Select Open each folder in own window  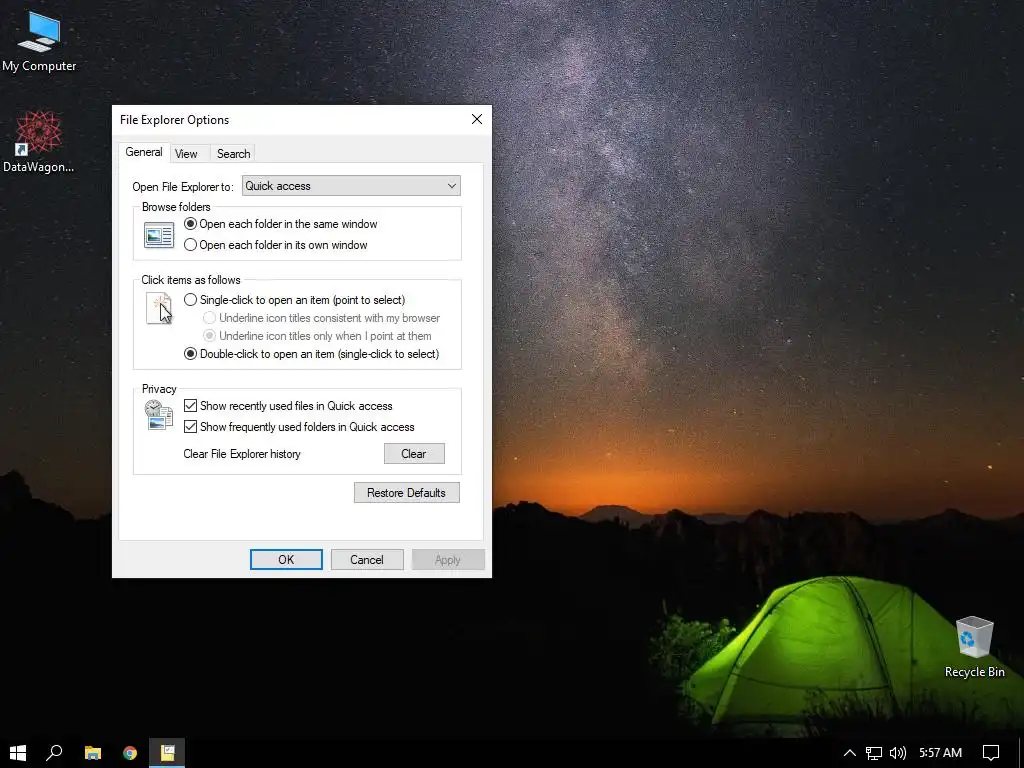coord(276,245)
